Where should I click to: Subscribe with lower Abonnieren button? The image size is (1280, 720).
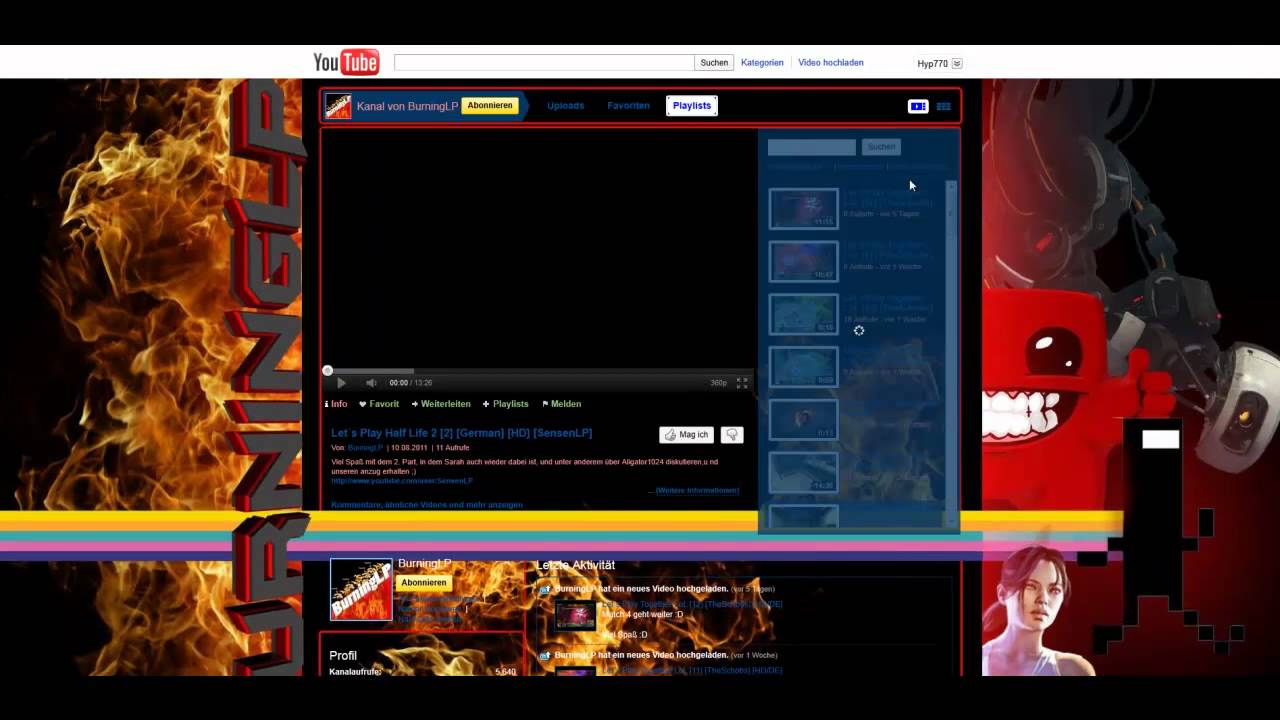point(424,583)
